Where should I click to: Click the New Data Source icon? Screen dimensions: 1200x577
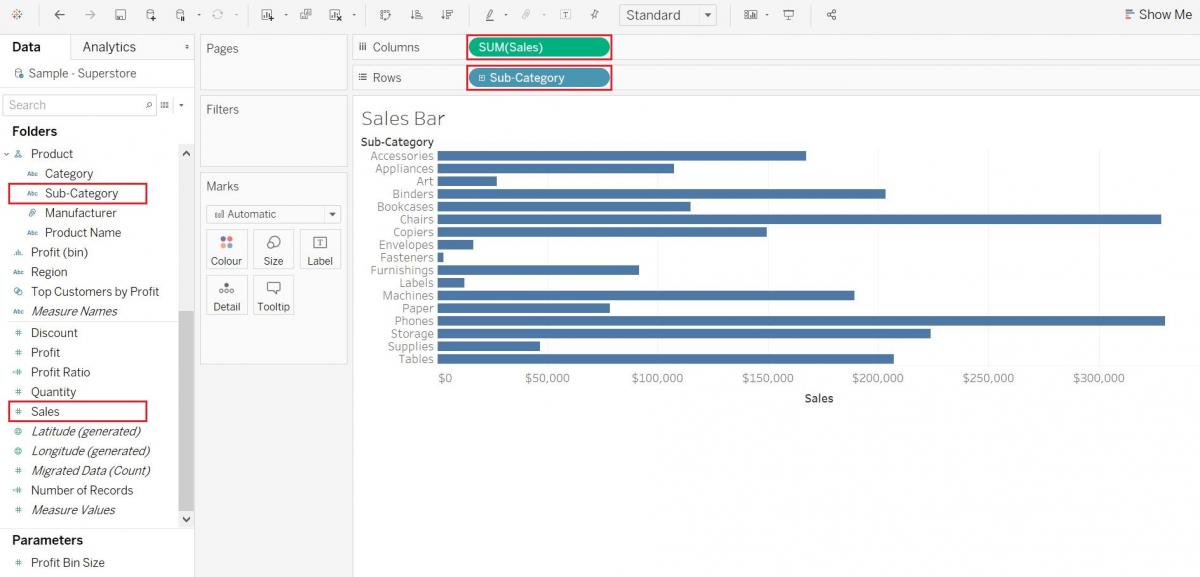pyautogui.click(x=151, y=15)
